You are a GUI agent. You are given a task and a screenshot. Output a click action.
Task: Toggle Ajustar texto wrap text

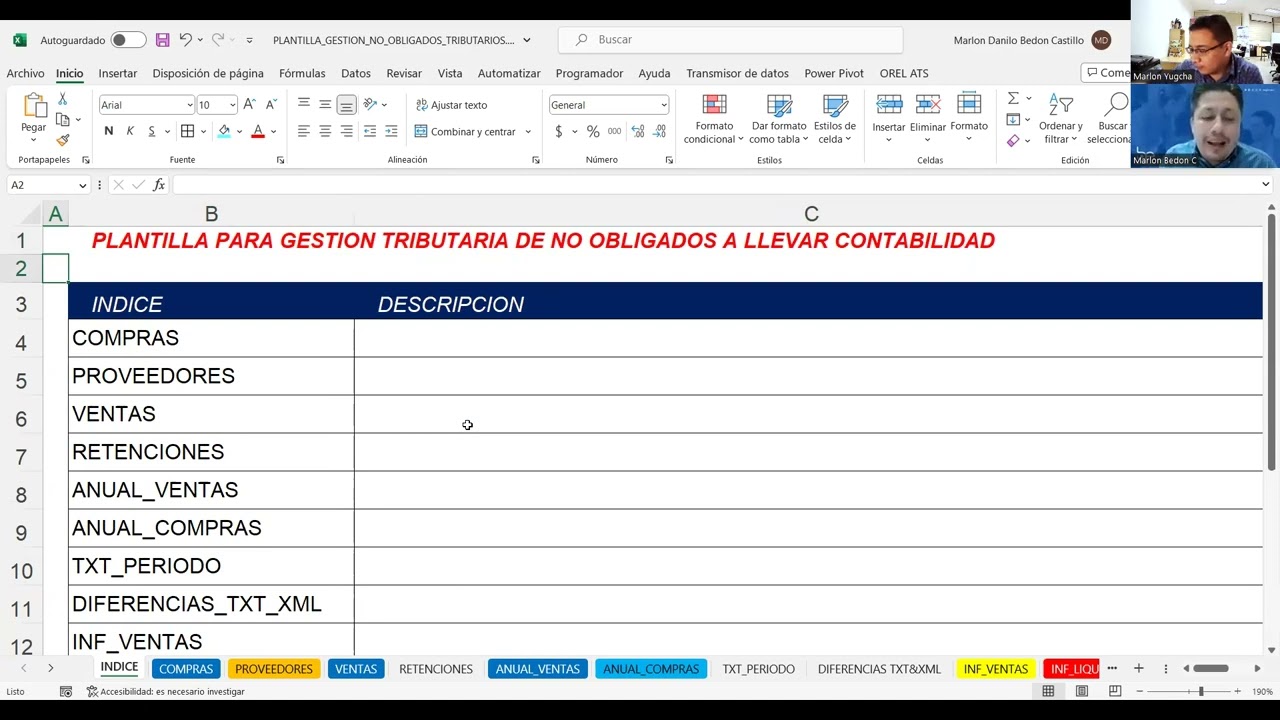(451, 105)
